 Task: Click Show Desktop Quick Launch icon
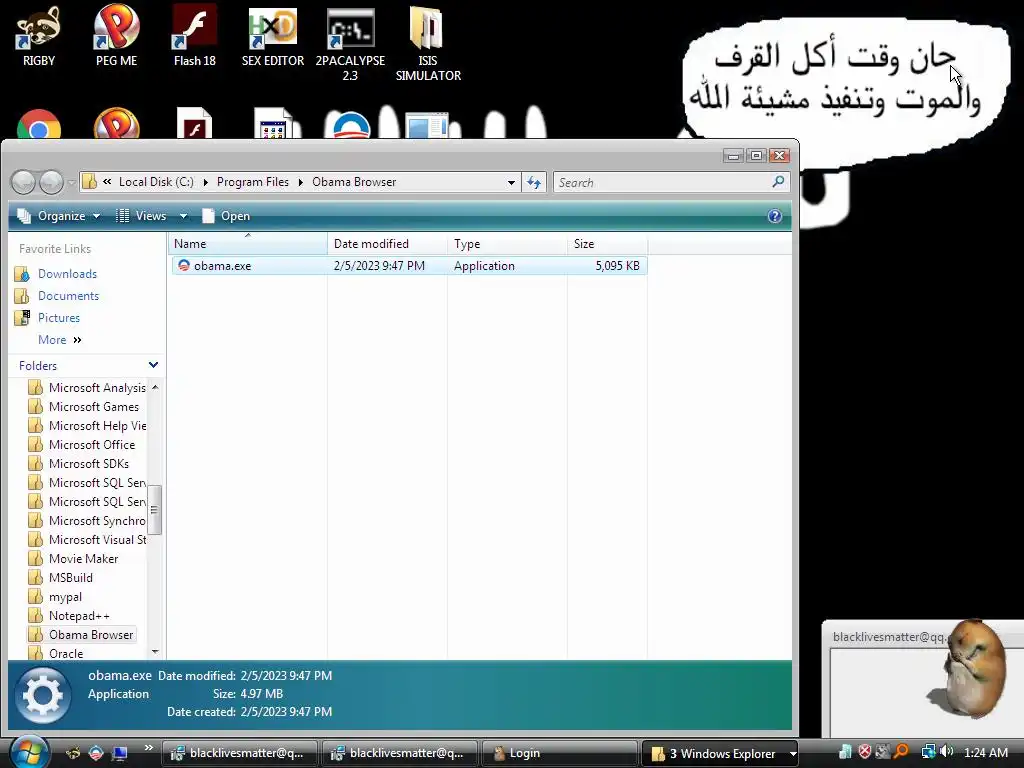[x=120, y=753]
